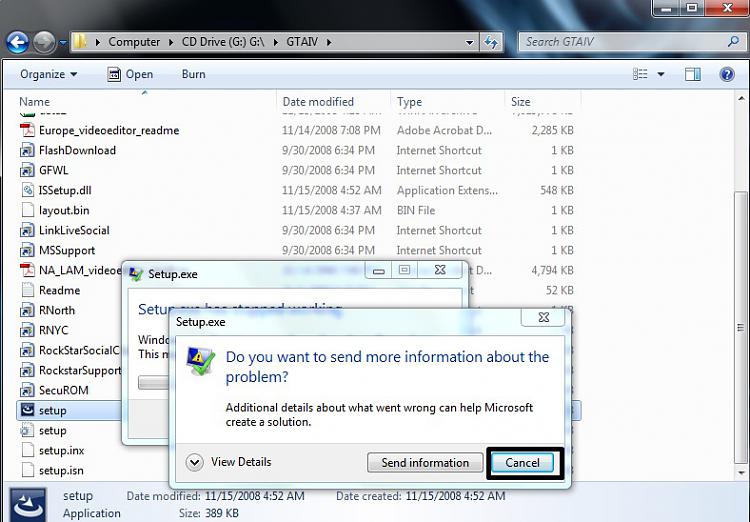Select CD Drive (G:) in breadcrumb

click(223, 42)
